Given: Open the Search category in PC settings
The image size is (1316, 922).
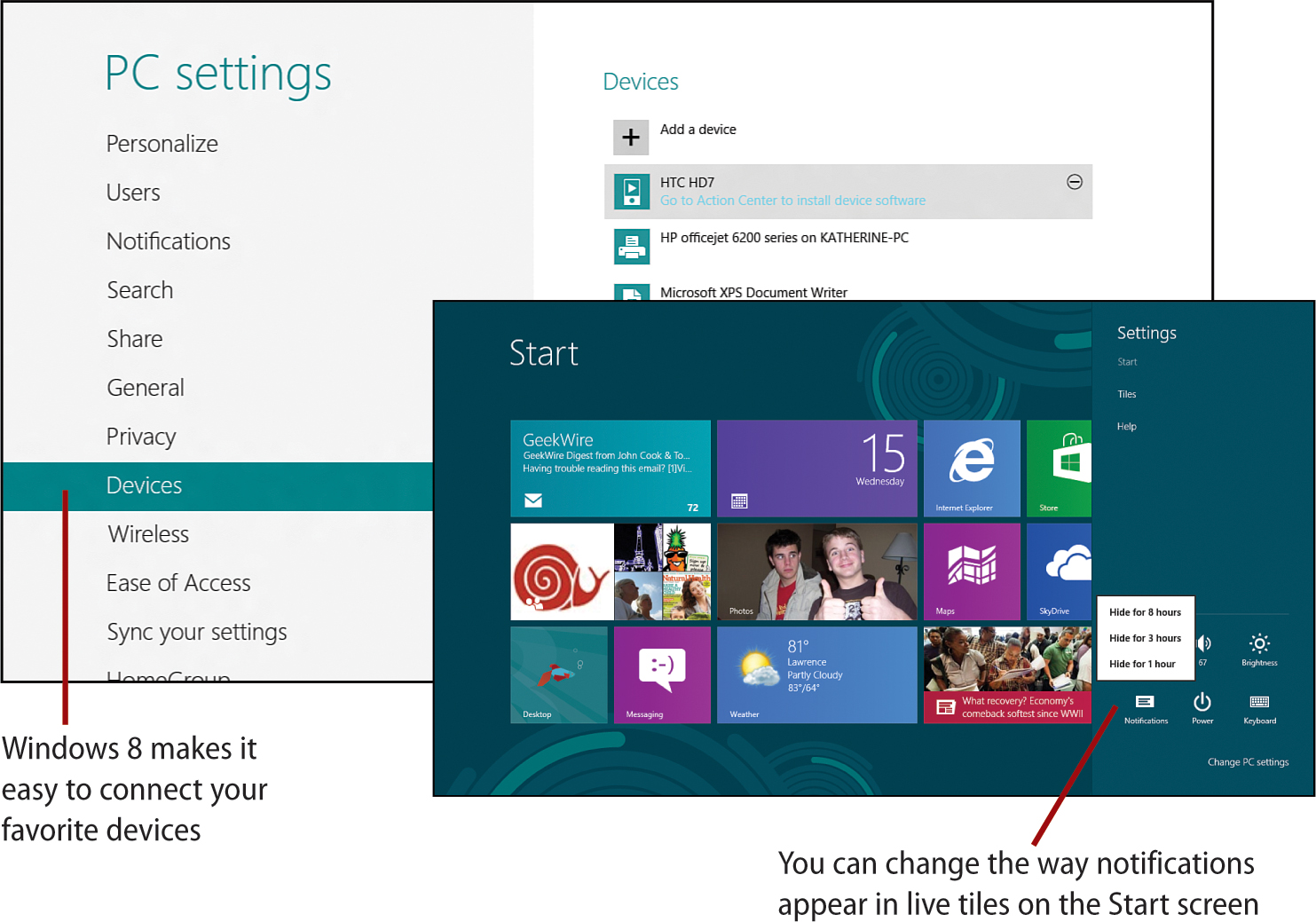Looking at the screenshot, I should (x=140, y=290).
